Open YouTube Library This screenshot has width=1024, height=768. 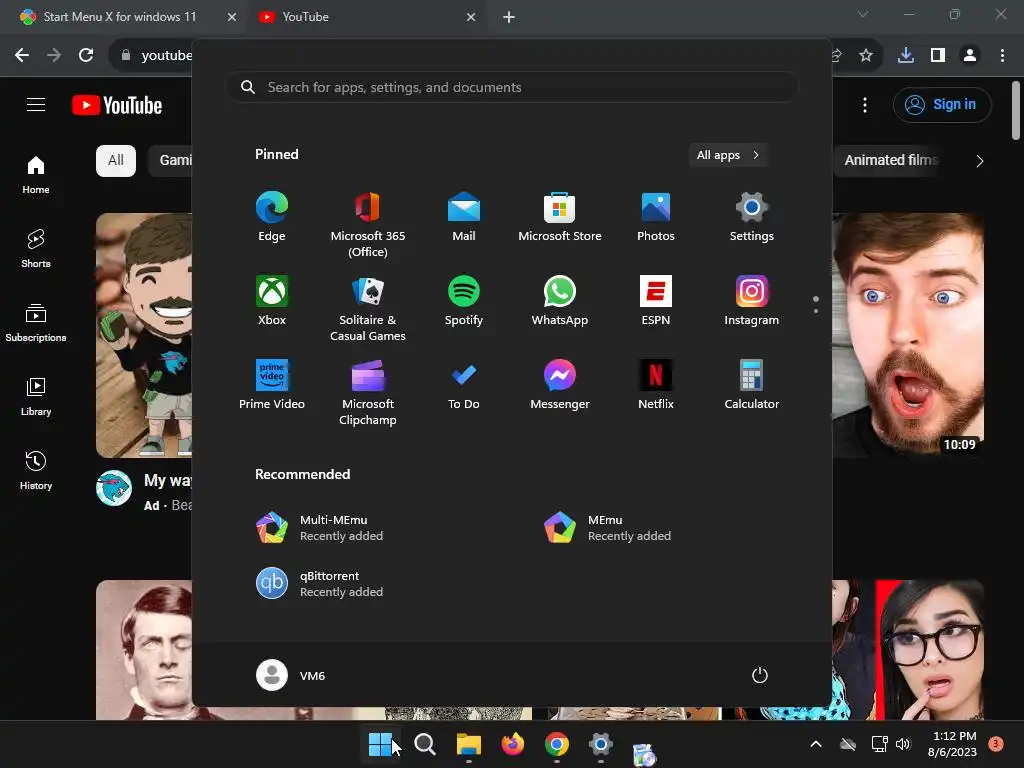coord(36,397)
